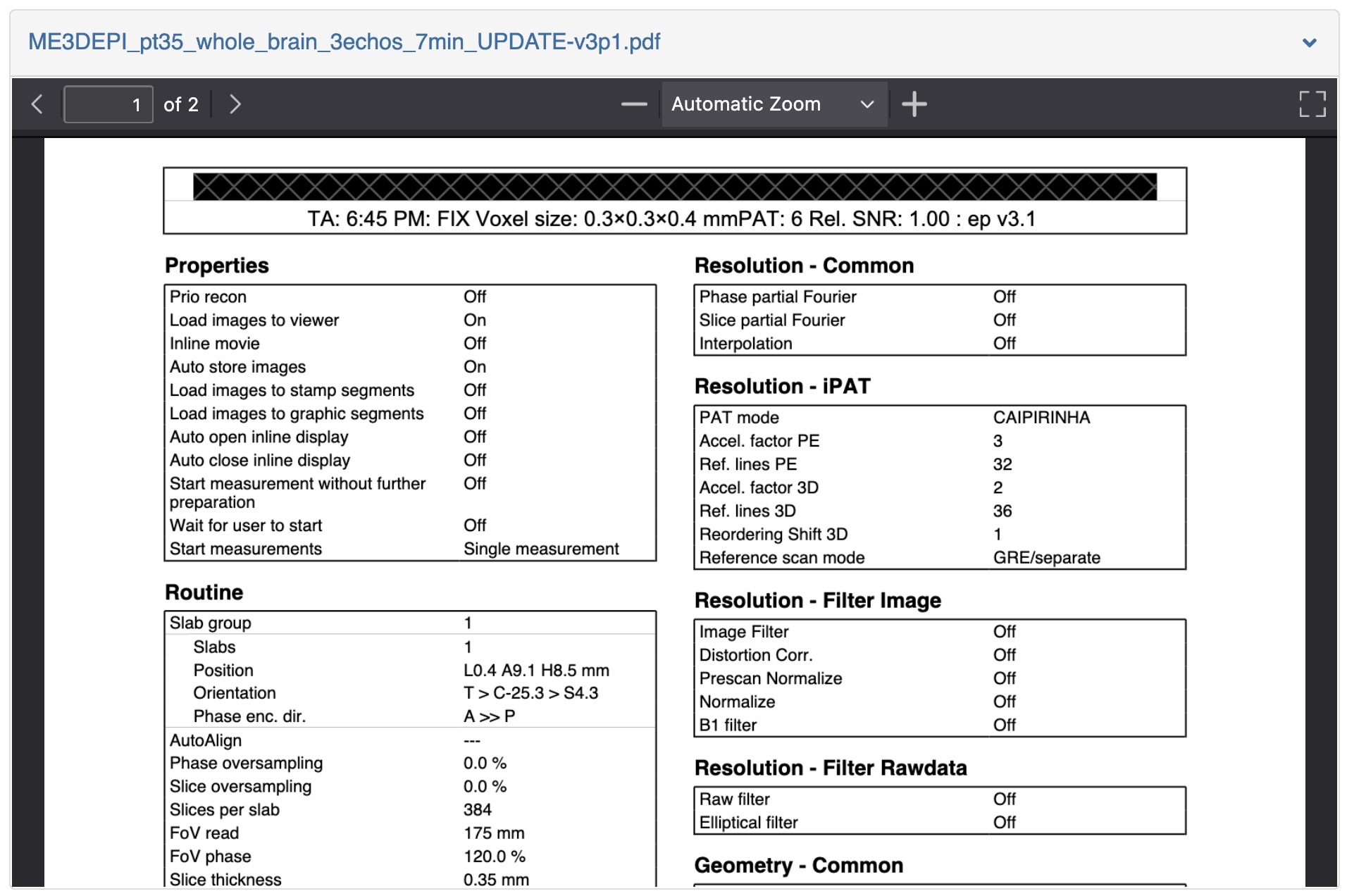Click the Resolution - iPAT heading

782,386
